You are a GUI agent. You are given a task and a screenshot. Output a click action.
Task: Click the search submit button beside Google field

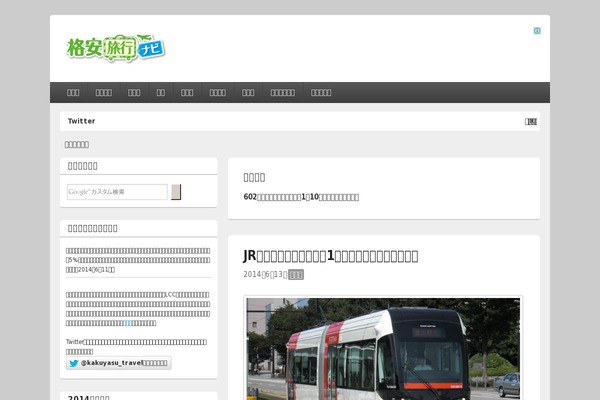pos(176,192)
